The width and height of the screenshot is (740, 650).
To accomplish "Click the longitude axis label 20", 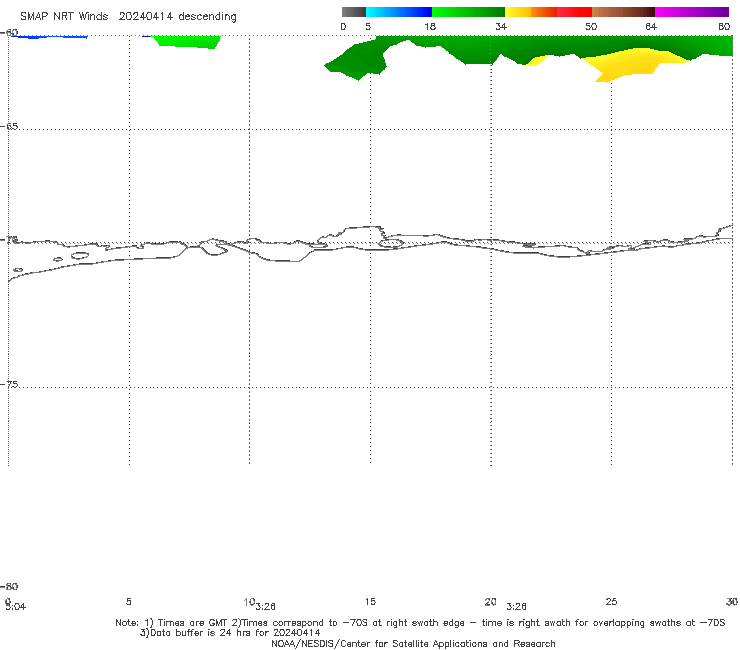I will [490, 601].
